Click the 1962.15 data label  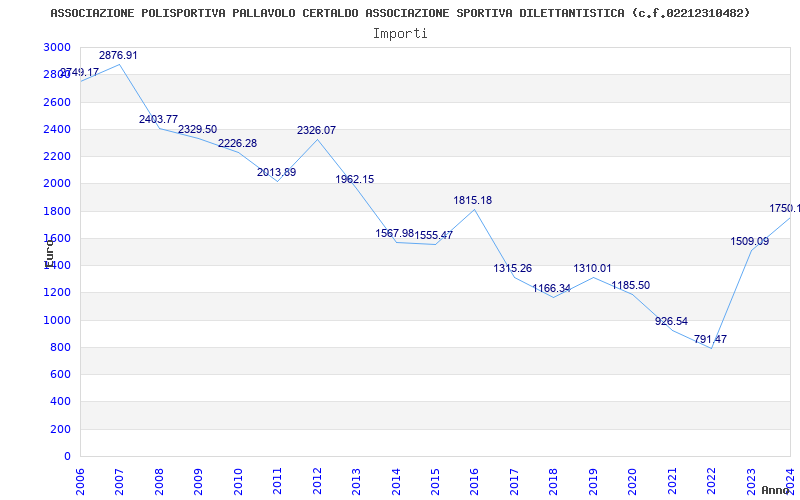(x=355, y=179)
